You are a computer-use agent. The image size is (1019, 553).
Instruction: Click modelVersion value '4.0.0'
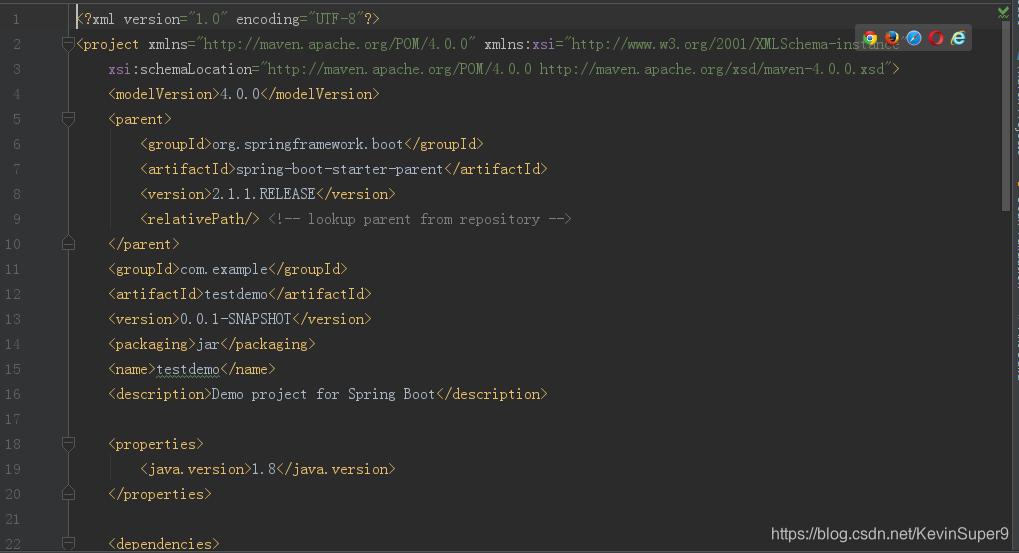(240, 94)
